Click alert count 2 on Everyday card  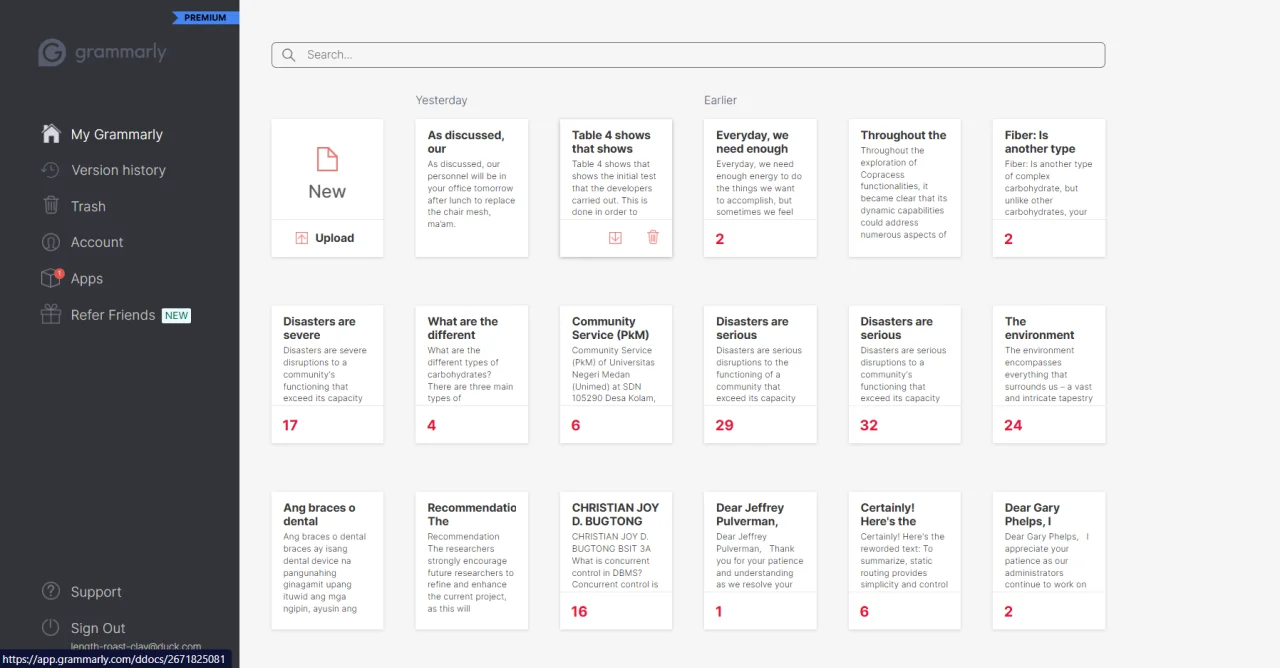coord(720,239)
